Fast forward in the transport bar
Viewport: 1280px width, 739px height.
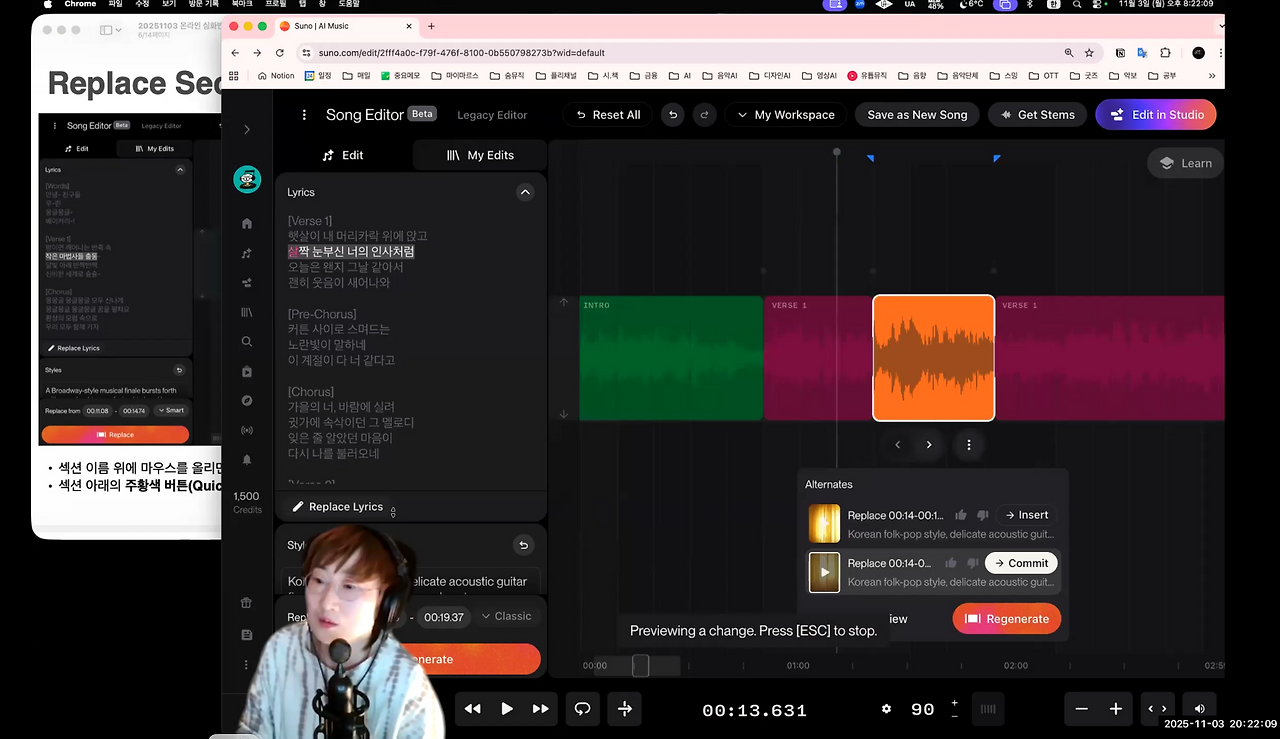(x=541, y=709)
